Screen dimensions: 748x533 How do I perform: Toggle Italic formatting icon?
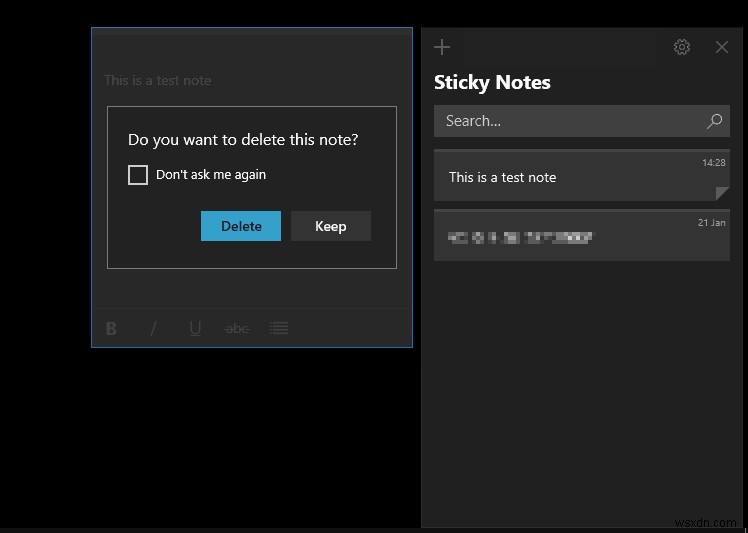[153, 328]
